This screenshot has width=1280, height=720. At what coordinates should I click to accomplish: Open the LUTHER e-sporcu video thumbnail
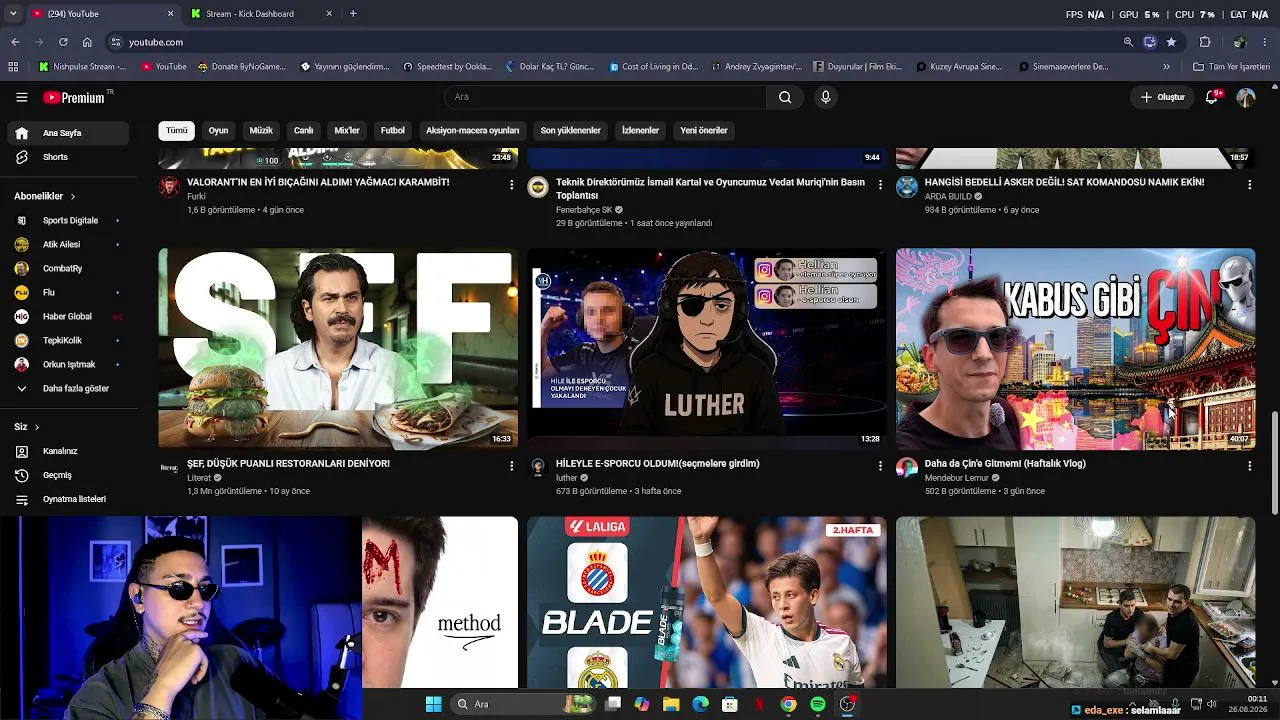point(707,349)
